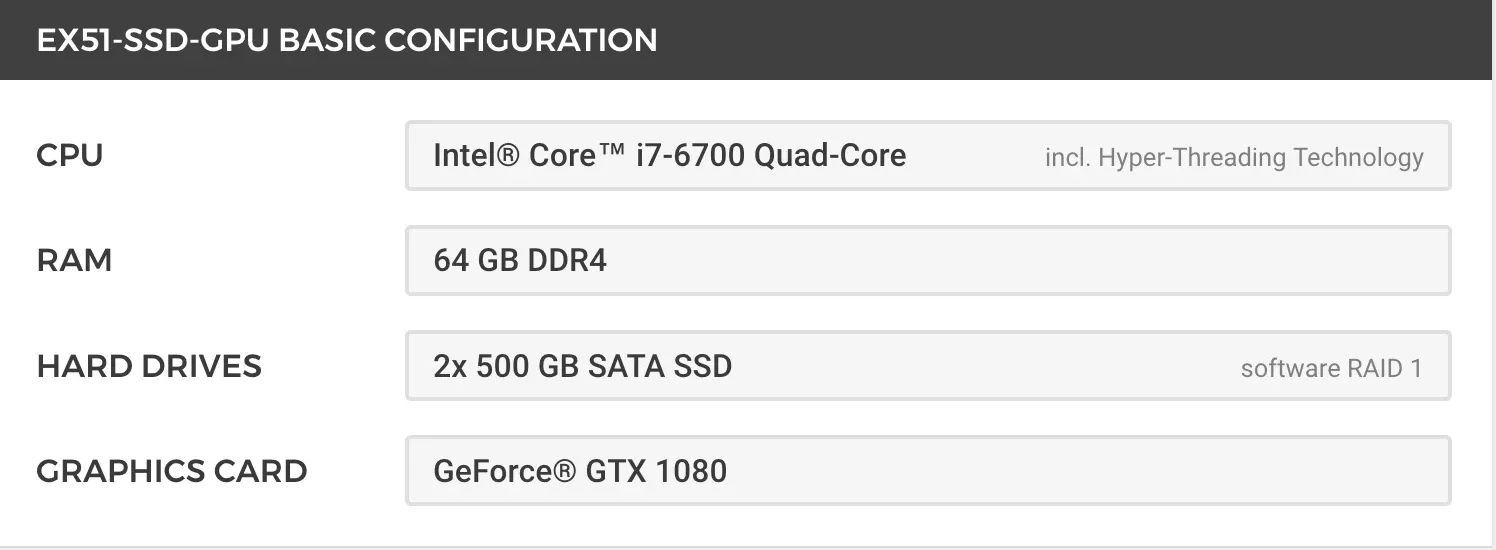Viewport: 1496px width, 550px height.
Task: Select the RAM field with 64 GB DDR4
Action: click(x=928, y=261)
